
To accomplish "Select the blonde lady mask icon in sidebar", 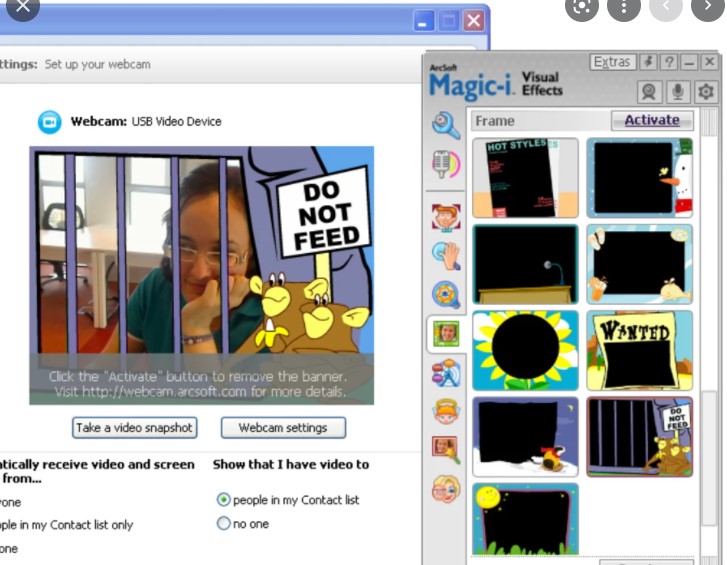I will point(446,489).
